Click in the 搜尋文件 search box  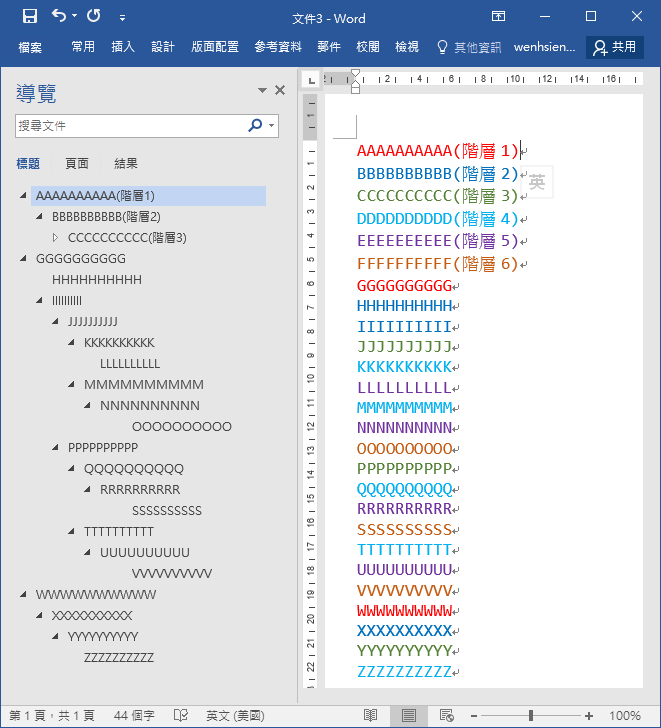point(130,126)
